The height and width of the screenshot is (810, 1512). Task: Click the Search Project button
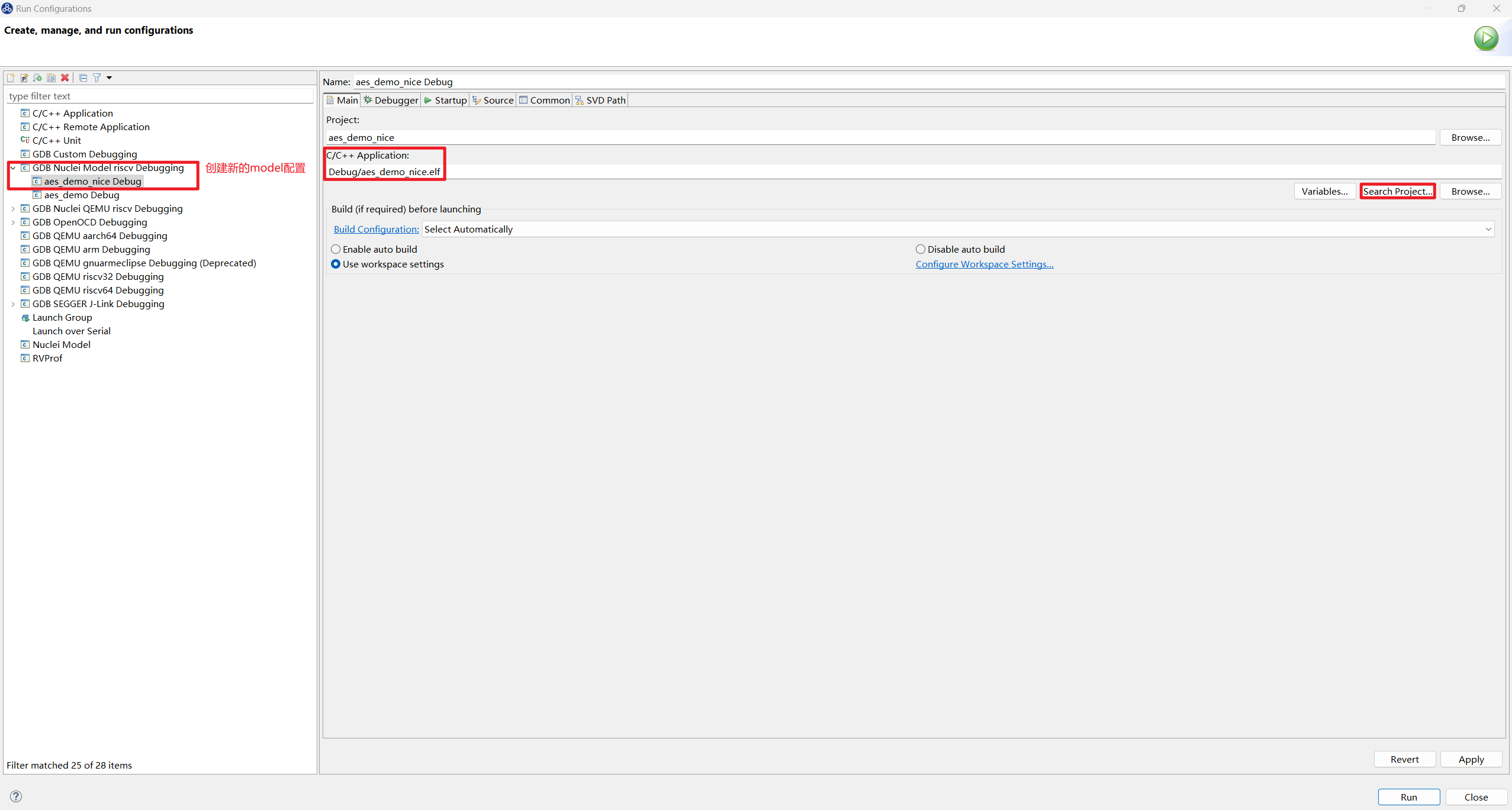click(x=1398, y=191)
